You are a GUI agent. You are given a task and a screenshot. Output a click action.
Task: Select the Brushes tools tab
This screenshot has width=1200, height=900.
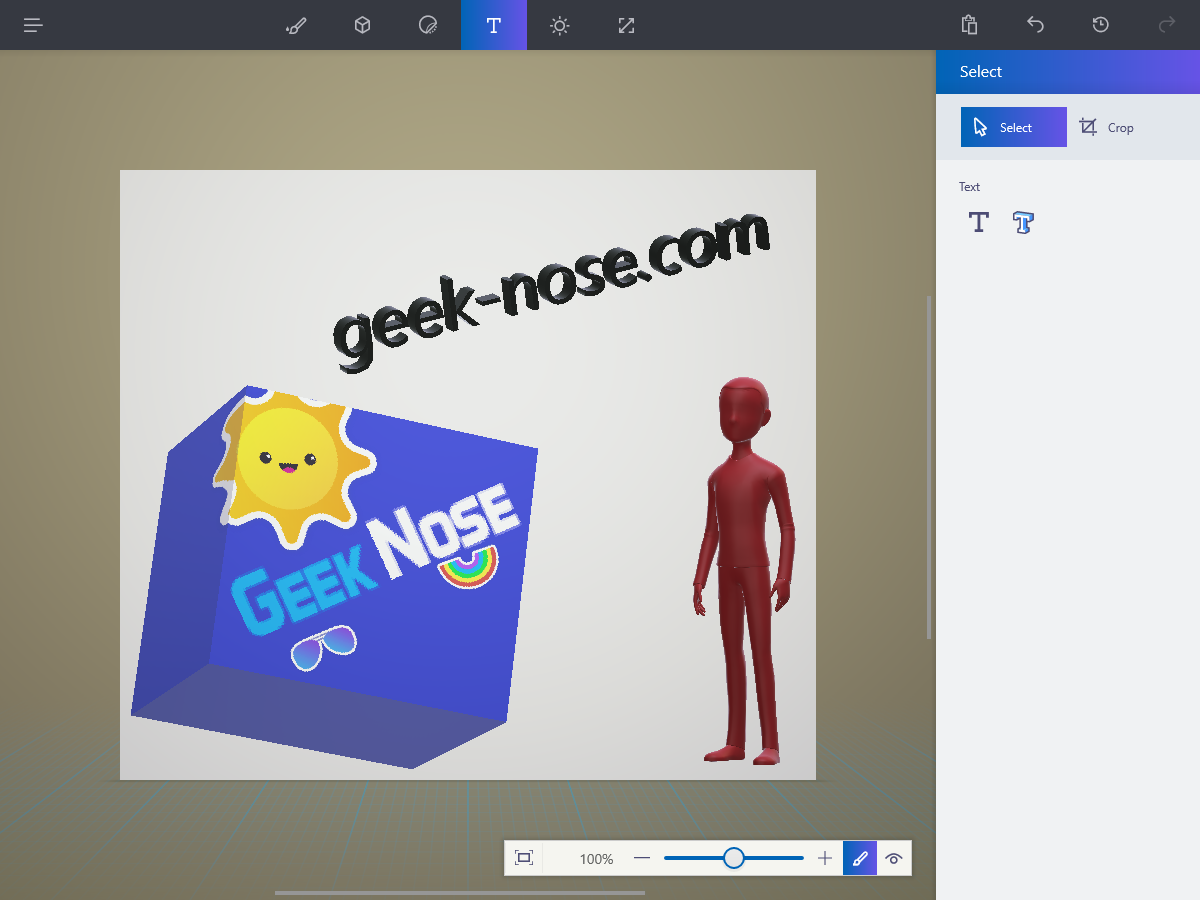[x=296, y=25]
